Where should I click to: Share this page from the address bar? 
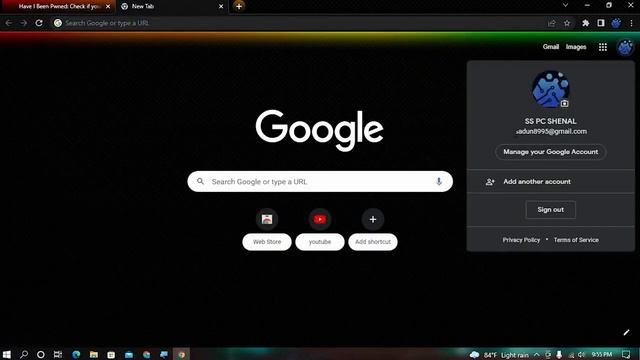pyautogui.click(x=552, y=23)
